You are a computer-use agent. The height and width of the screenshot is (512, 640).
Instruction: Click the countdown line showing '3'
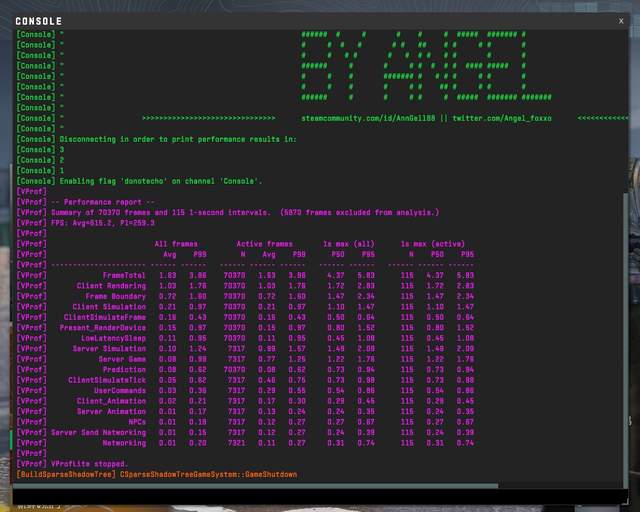click(62, 150)
